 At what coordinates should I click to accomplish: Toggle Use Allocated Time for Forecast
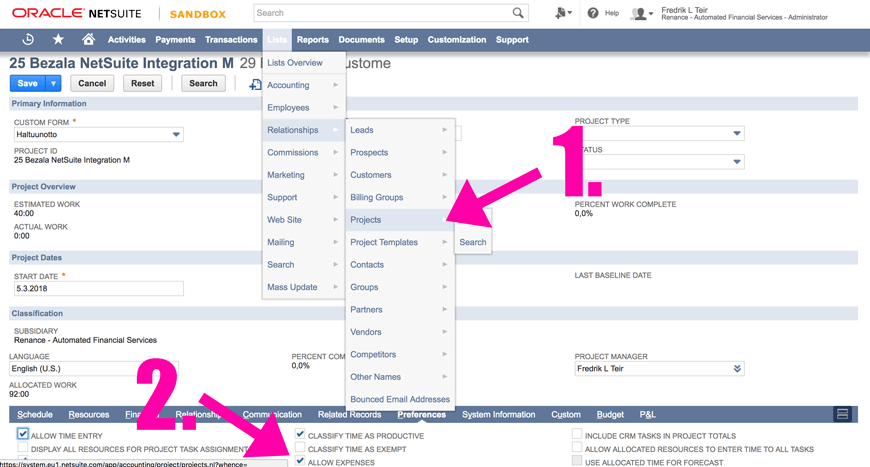[x=577, y=460]
